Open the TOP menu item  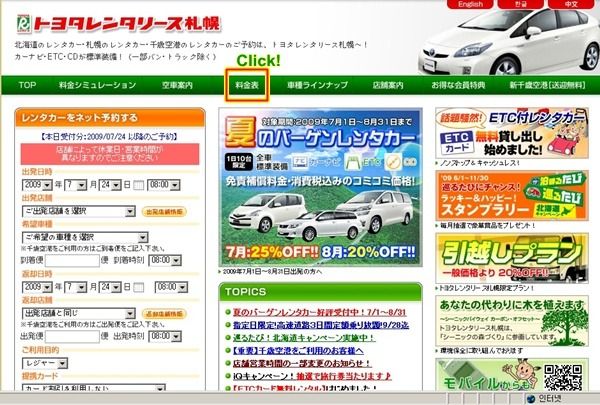coord(27,85)
